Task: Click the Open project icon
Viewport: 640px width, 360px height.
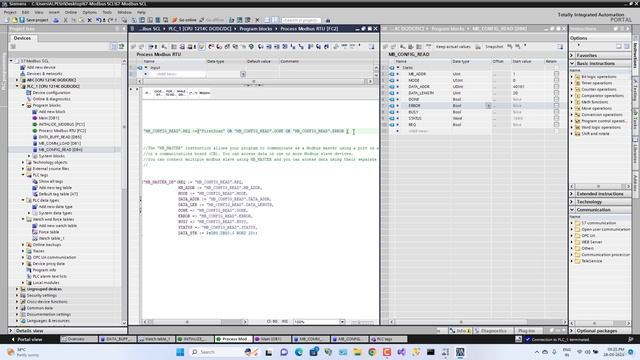Action: tap(15, 20)
